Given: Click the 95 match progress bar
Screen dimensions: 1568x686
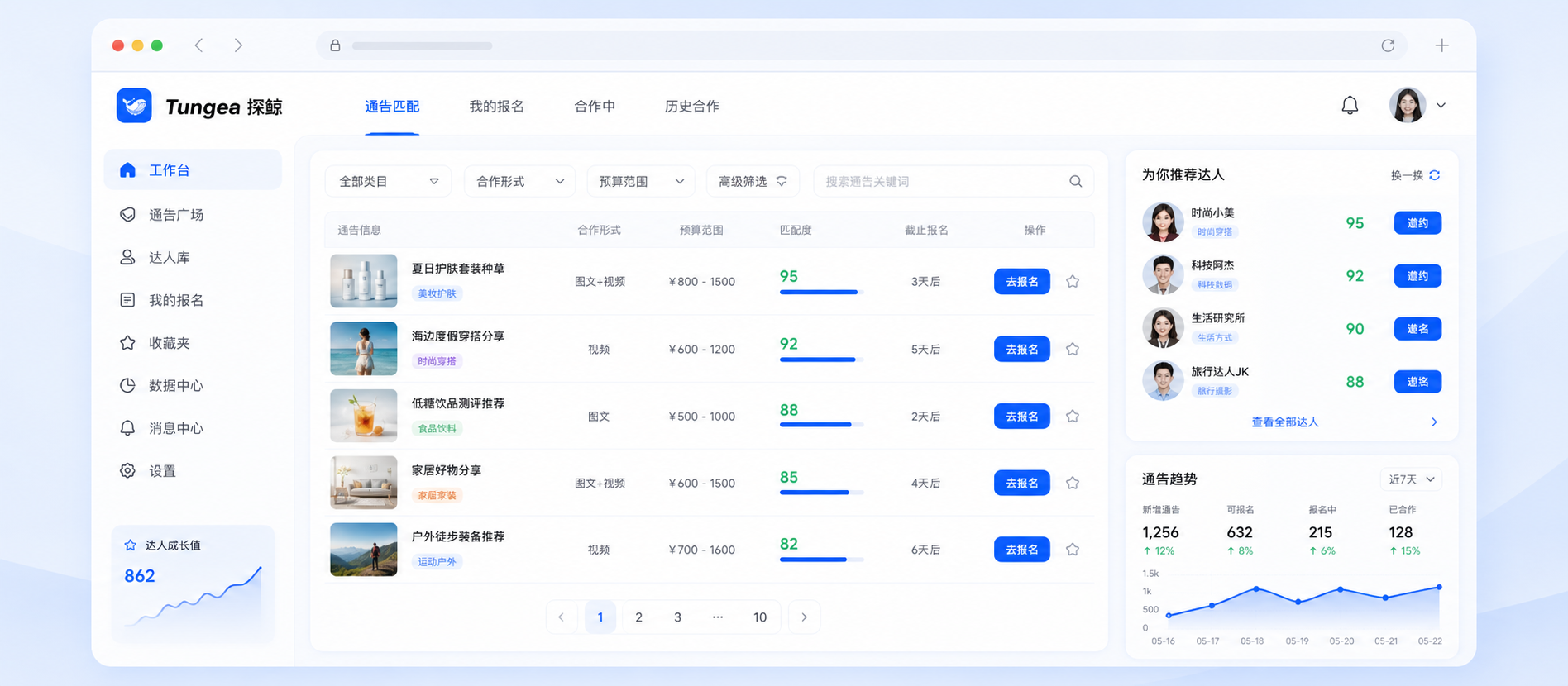Looking at the screenshot, I should tap(821, 292).
